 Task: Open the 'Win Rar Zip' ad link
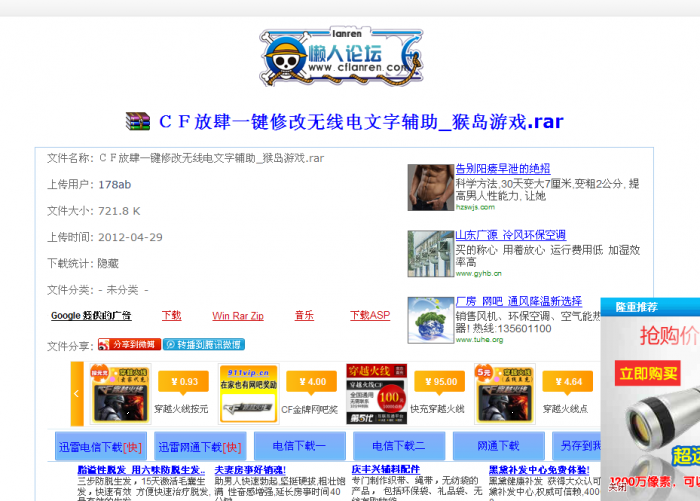pyautogui.click(x=238, y=316)
